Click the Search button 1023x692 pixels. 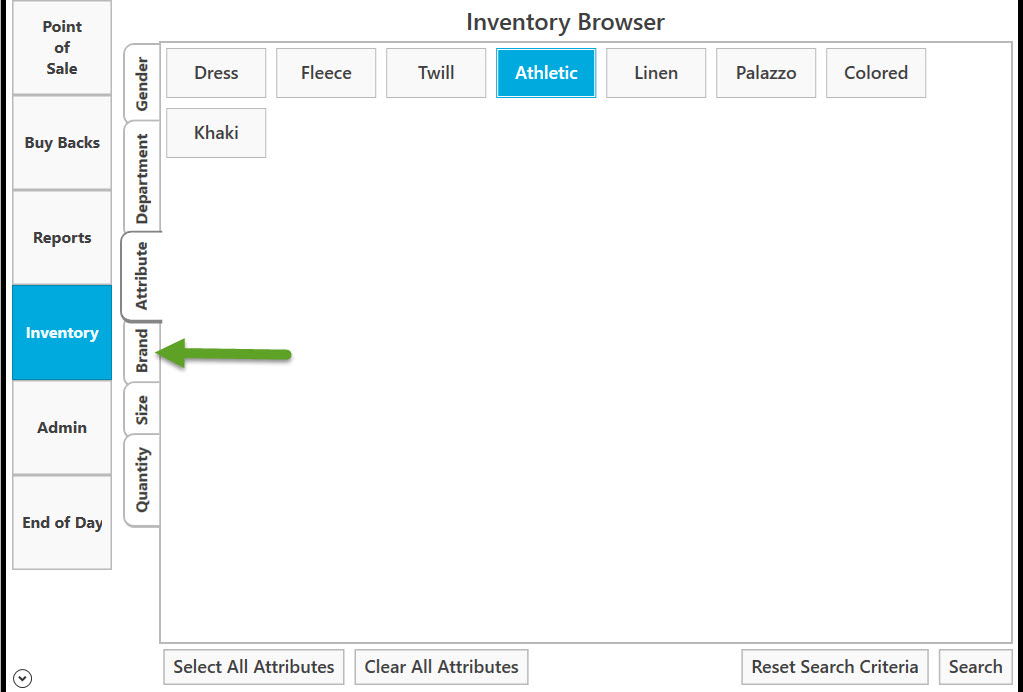[x=975, y=667]
